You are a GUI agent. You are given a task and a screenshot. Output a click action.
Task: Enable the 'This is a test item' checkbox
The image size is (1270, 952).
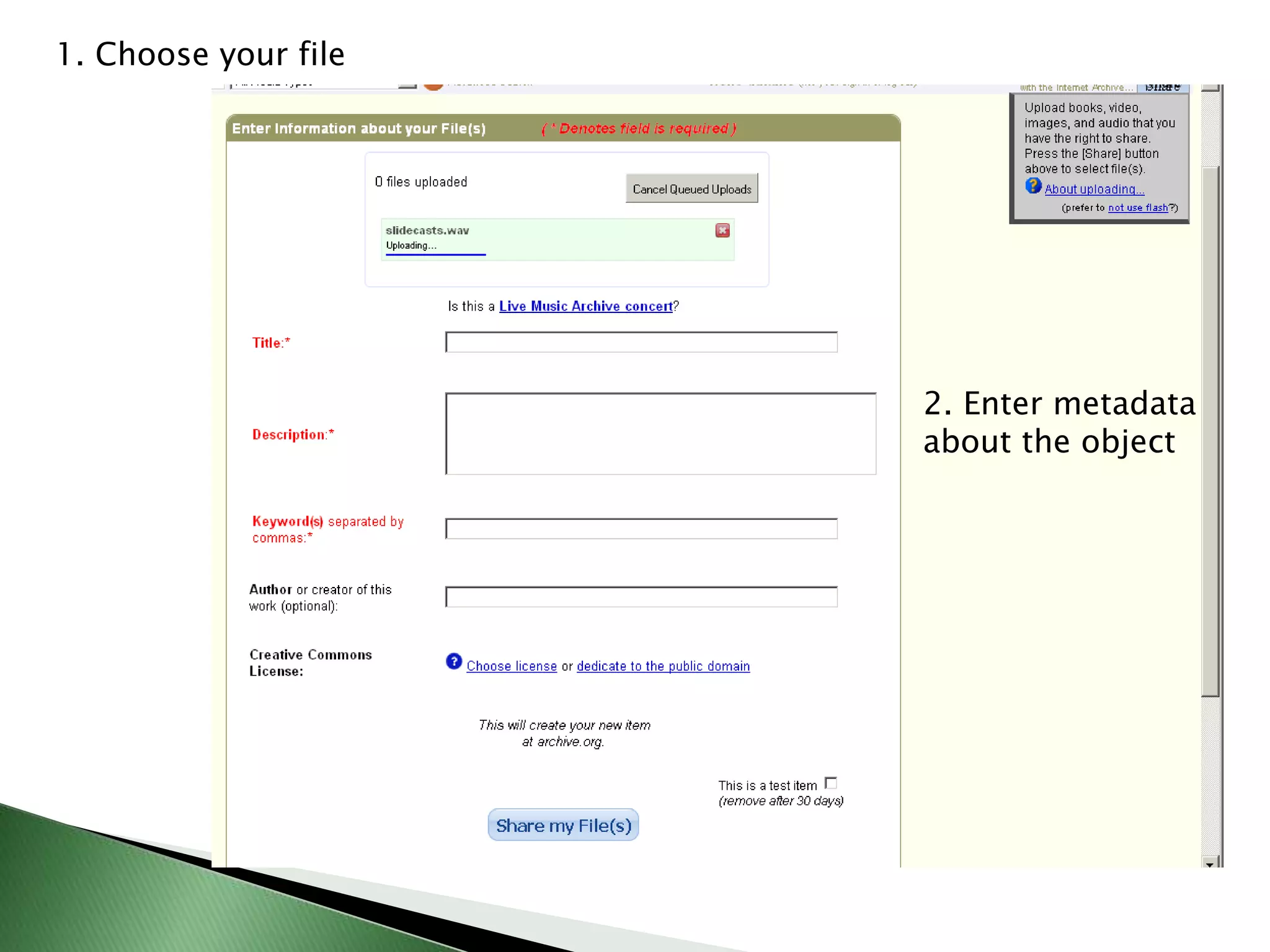coord(831,783)
